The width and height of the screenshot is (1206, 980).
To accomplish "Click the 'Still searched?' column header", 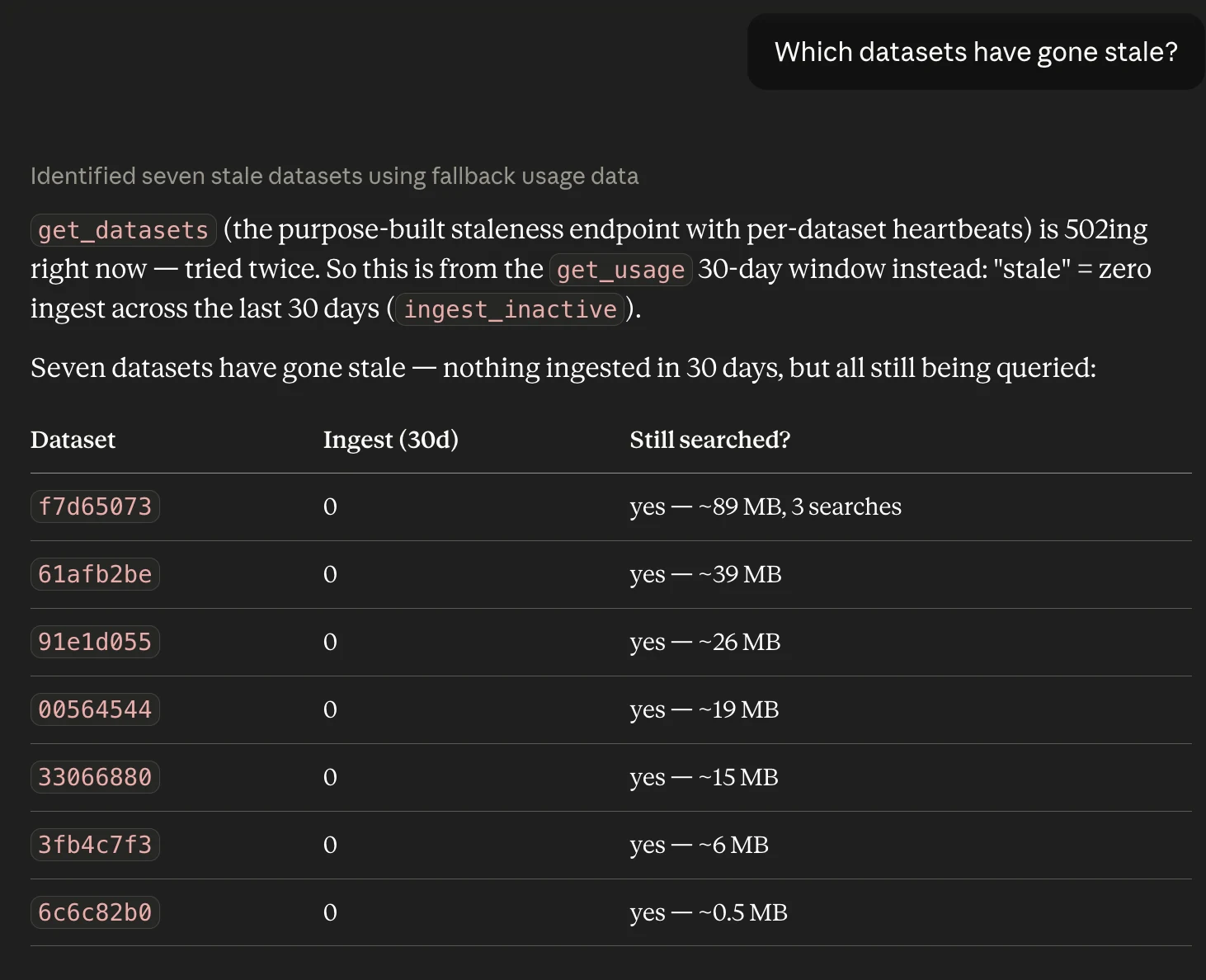I will pyautogui.click(x=710, y=440).
